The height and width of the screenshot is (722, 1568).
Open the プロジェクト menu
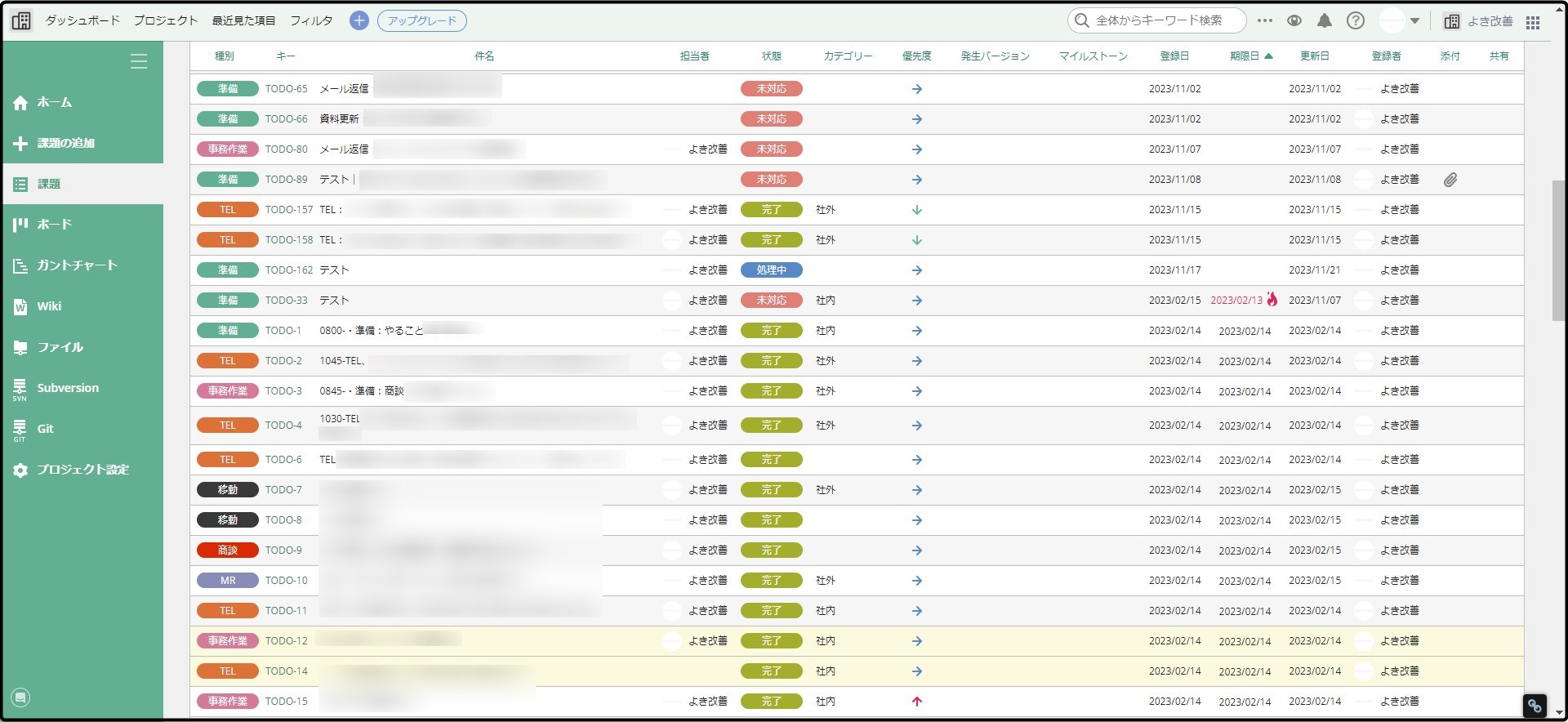click(x=166, y=20)
